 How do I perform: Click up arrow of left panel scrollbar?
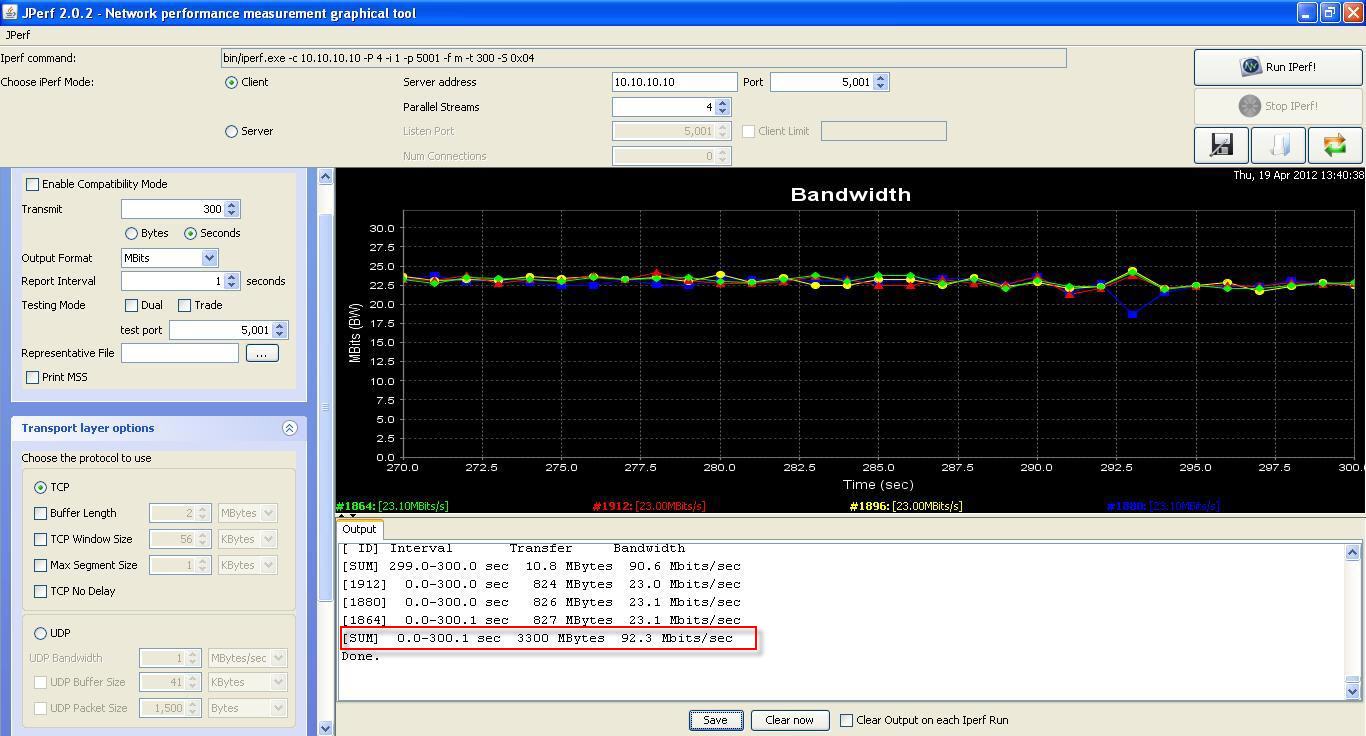tap(325, 177)
